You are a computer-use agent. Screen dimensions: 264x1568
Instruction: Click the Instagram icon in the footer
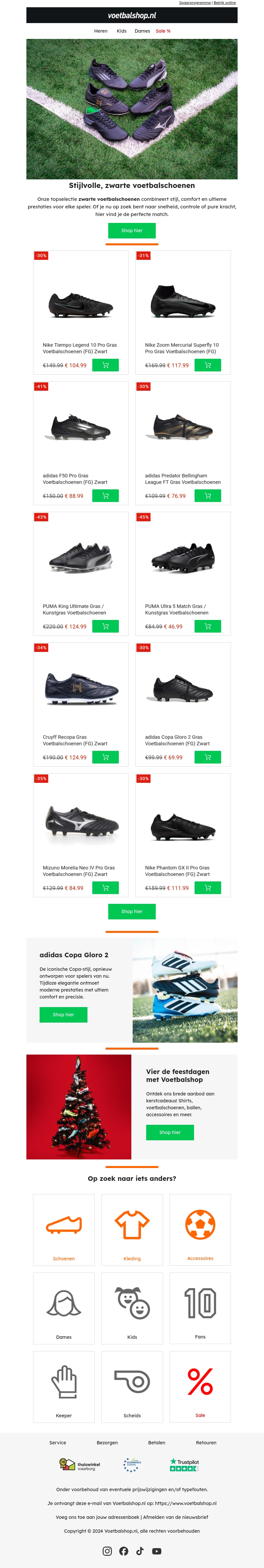pos(107,1550)
